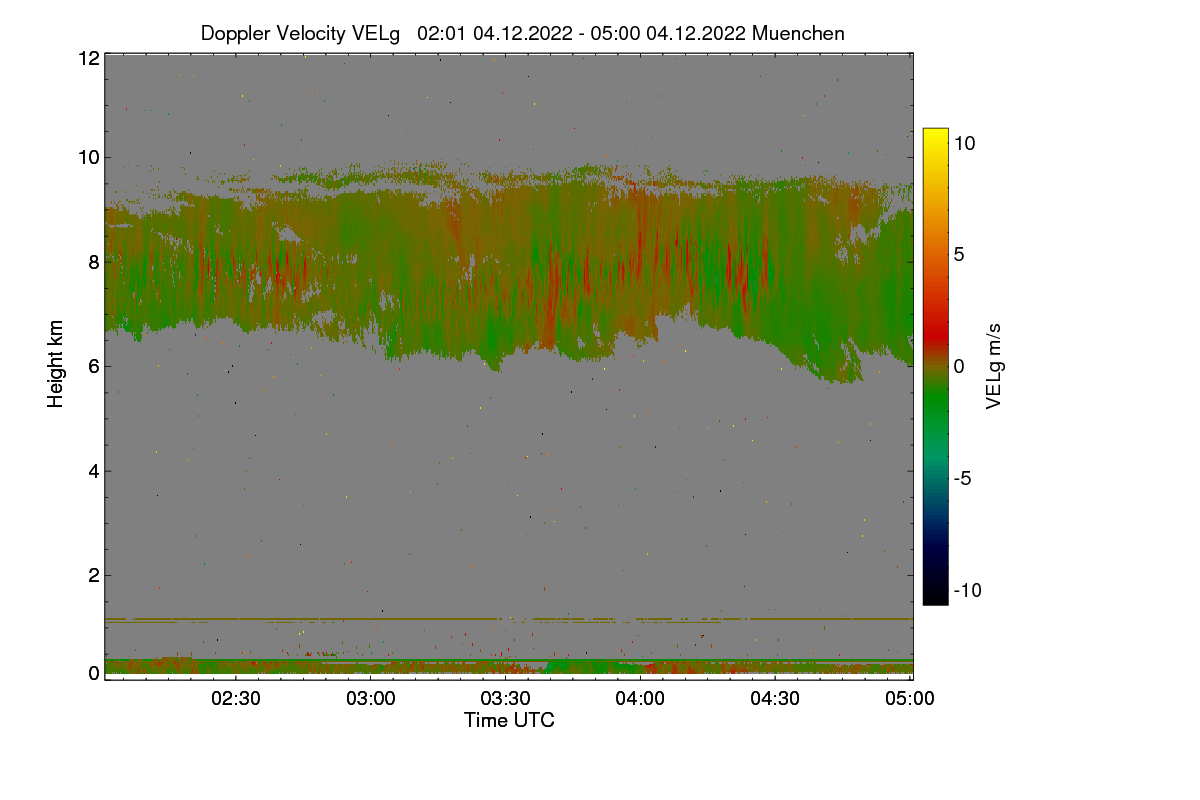Click the '02:30' time tick label
Image resolution: width=1200 pixels, height=800 pixels.
point(237,699)
